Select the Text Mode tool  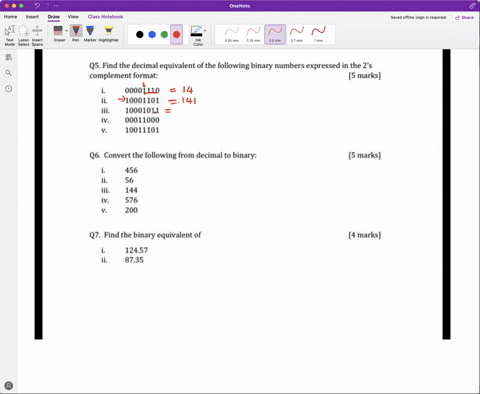[x=10, y=35]
